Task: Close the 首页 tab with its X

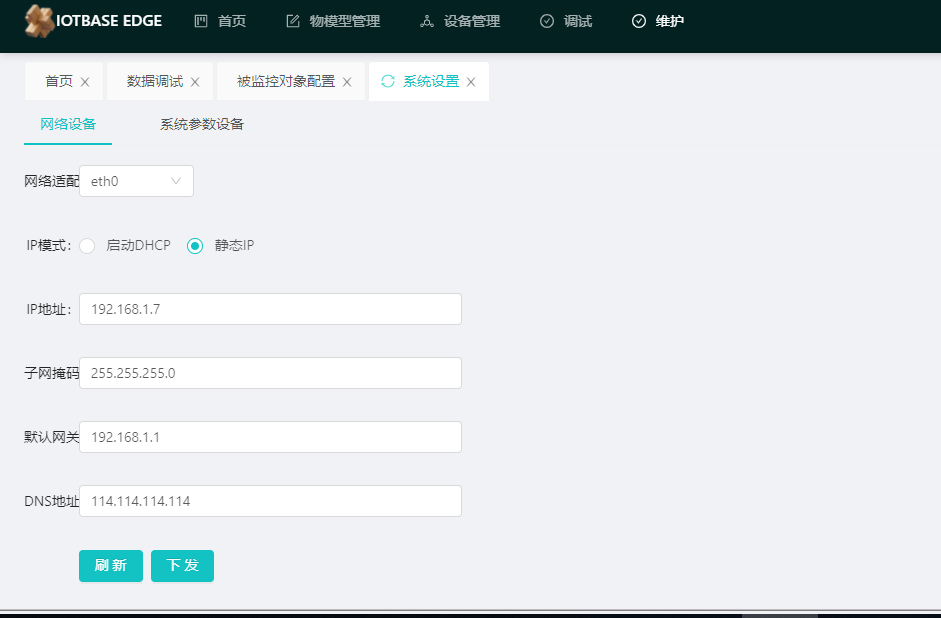Action: 85,82
